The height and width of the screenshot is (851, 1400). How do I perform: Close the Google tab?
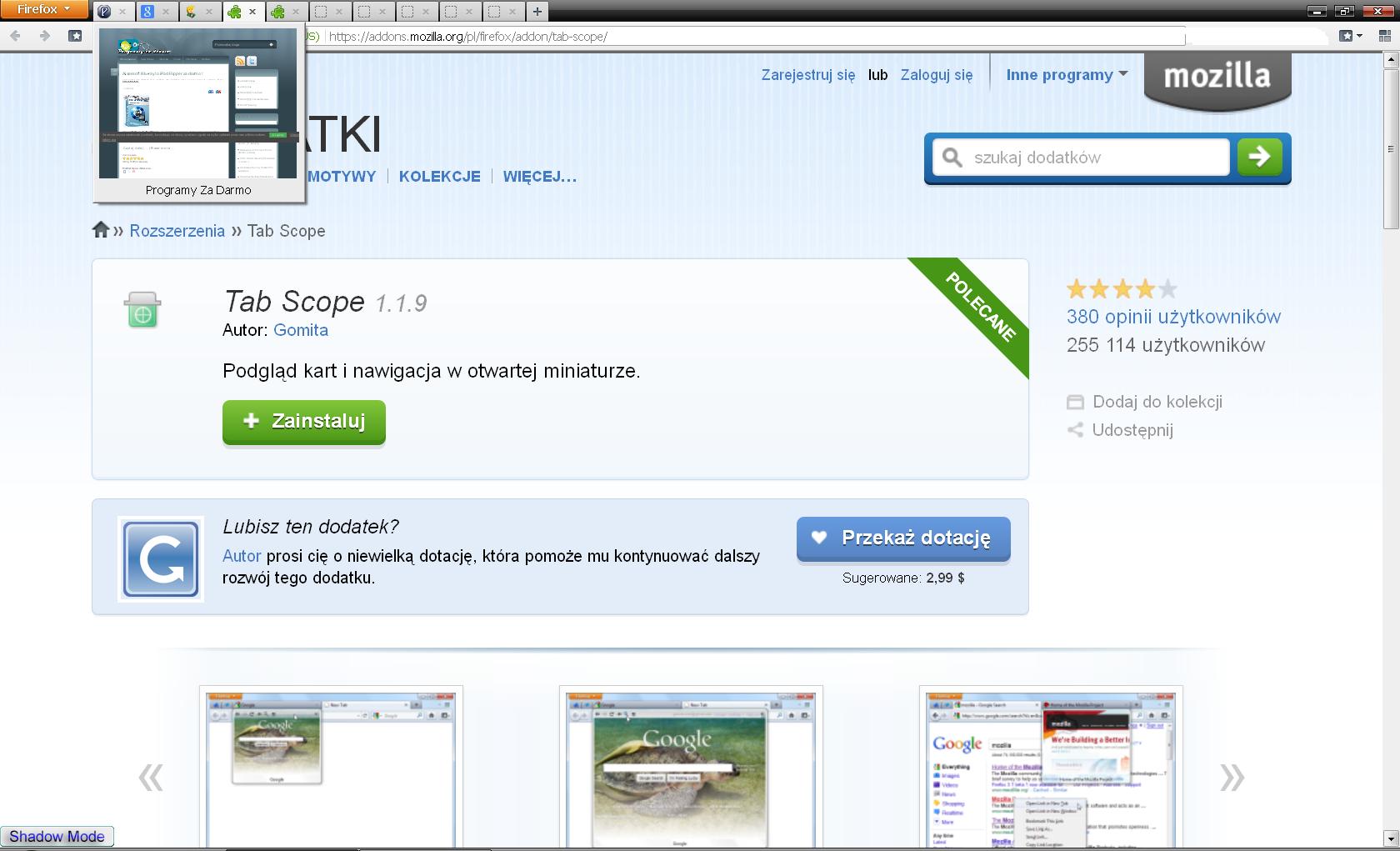(166, 12)
